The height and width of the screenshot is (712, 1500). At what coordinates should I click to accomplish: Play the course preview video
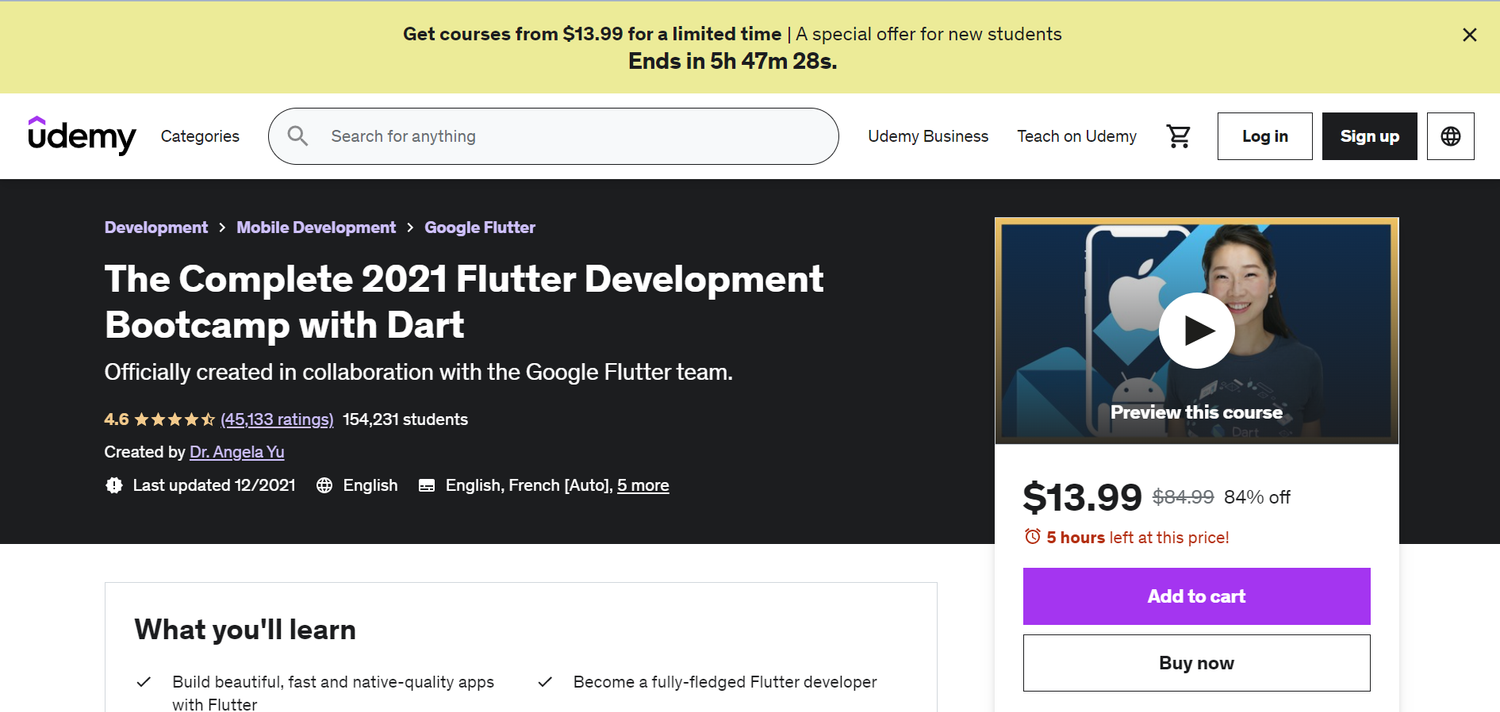pos(1196,330)
